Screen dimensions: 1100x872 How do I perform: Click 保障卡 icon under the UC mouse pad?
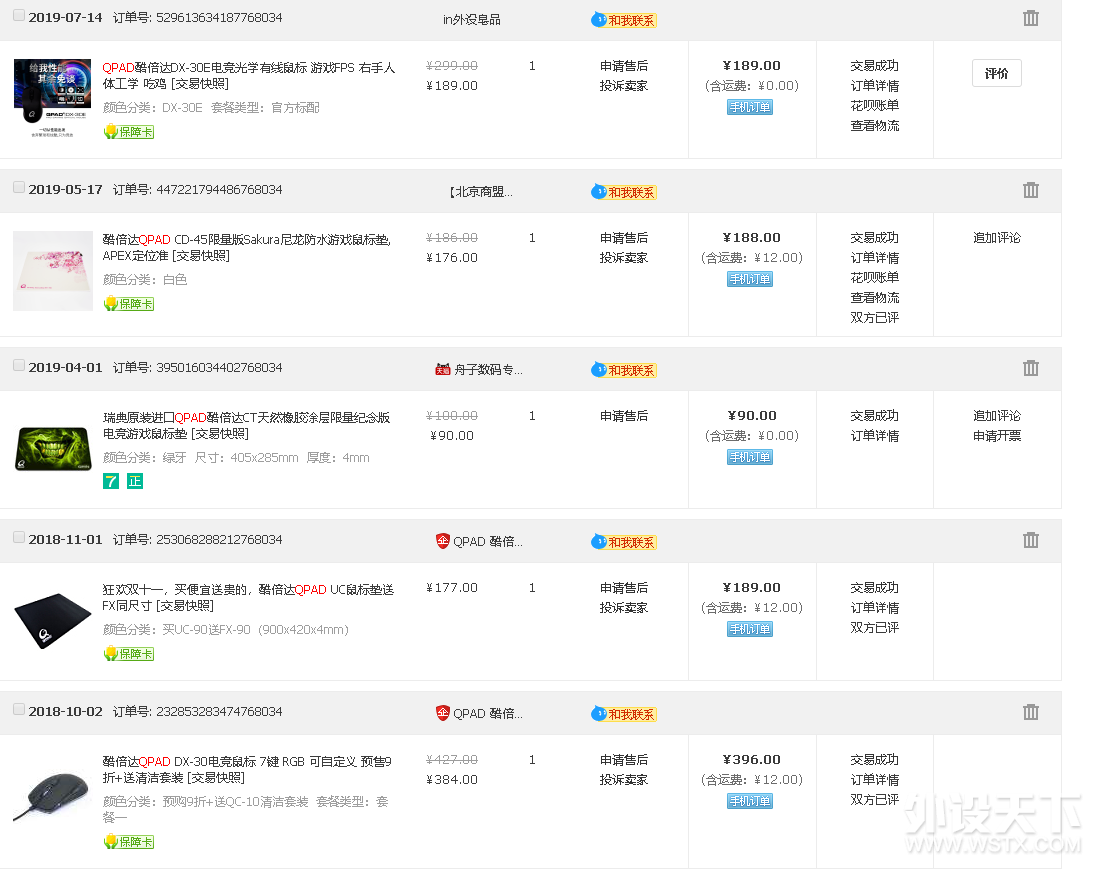(128, 653)
